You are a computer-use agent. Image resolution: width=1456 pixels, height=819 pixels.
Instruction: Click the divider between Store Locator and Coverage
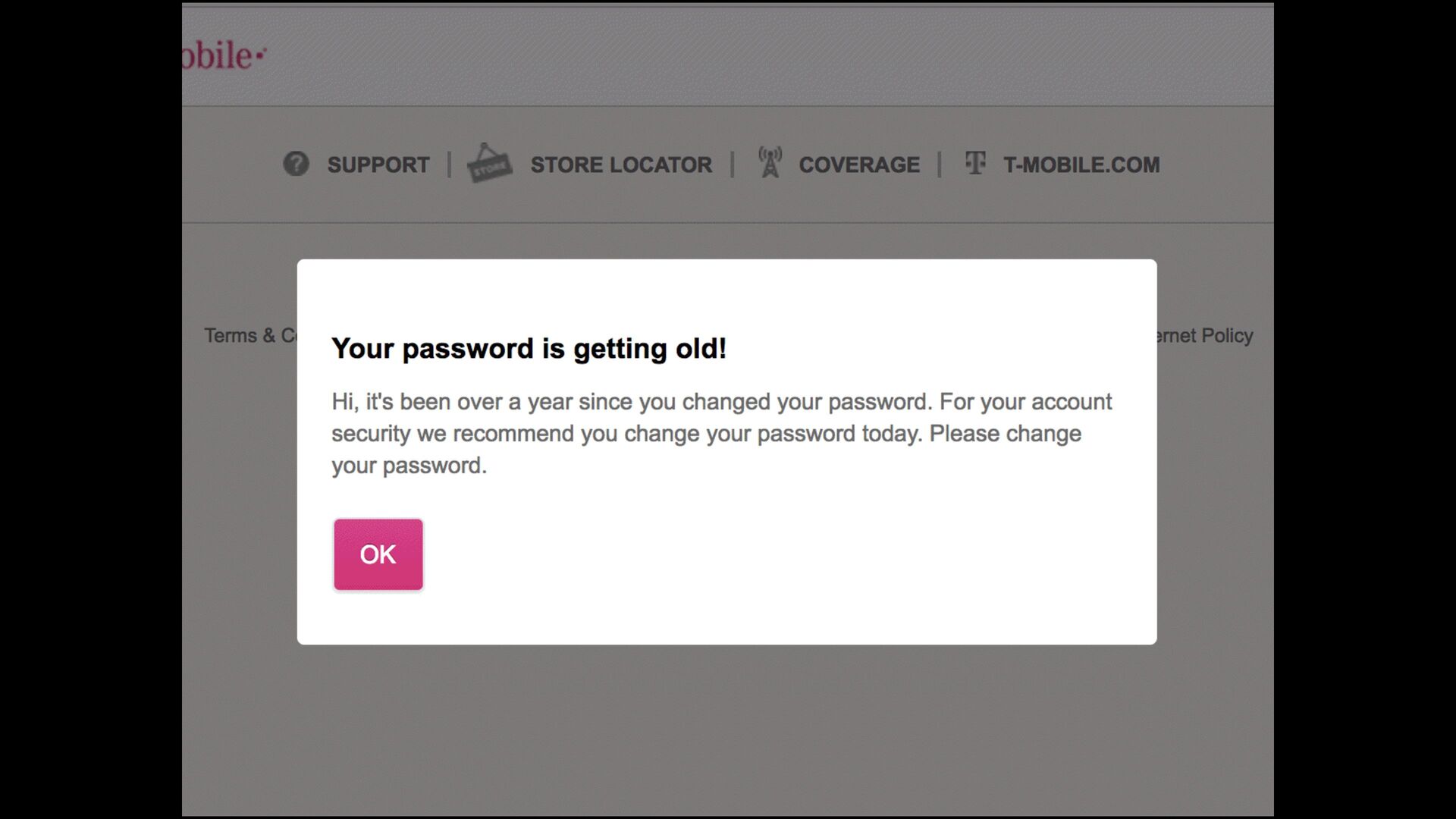(732, 165)
